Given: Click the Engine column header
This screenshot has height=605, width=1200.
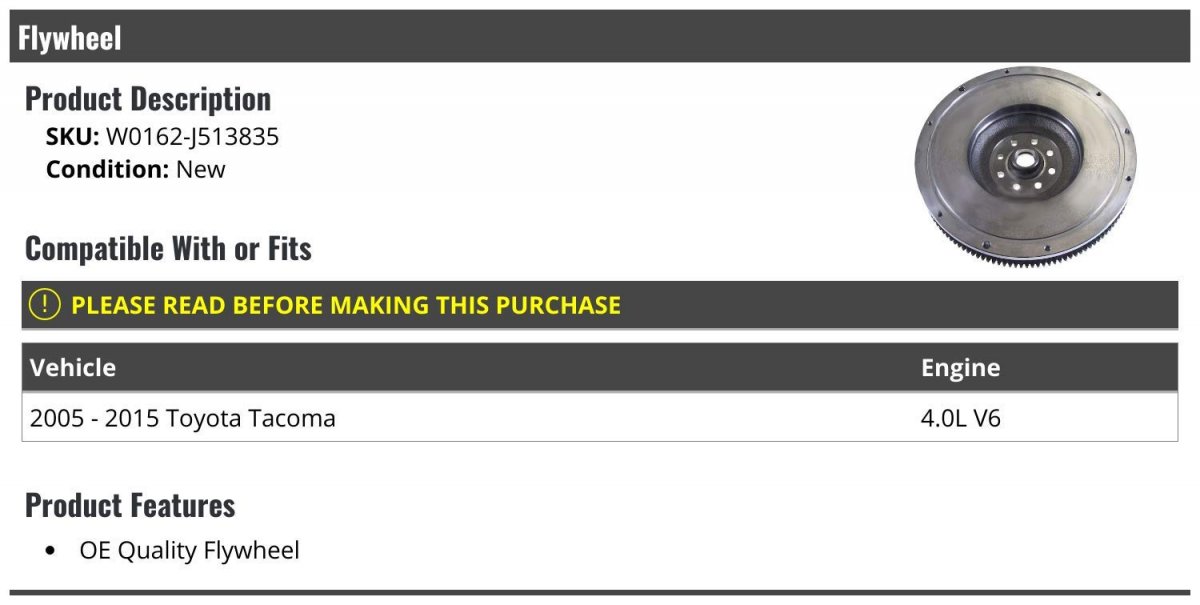Looking at the screenshot, I should pyautogui.click(x=960, y=367).
